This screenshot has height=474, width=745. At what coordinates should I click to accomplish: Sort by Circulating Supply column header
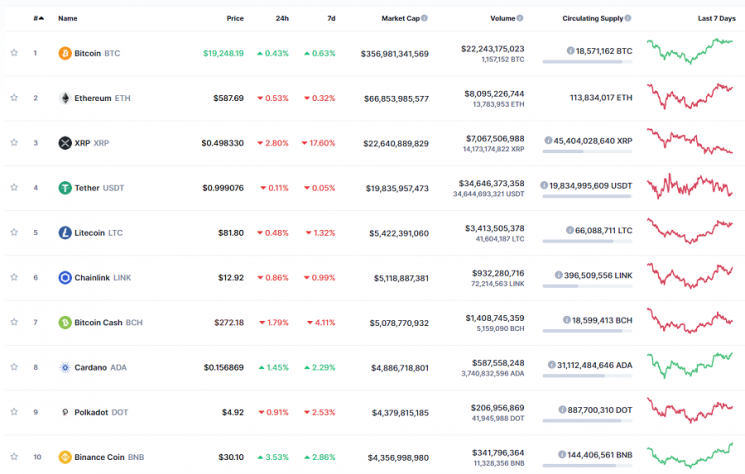(x=592, y=18)
